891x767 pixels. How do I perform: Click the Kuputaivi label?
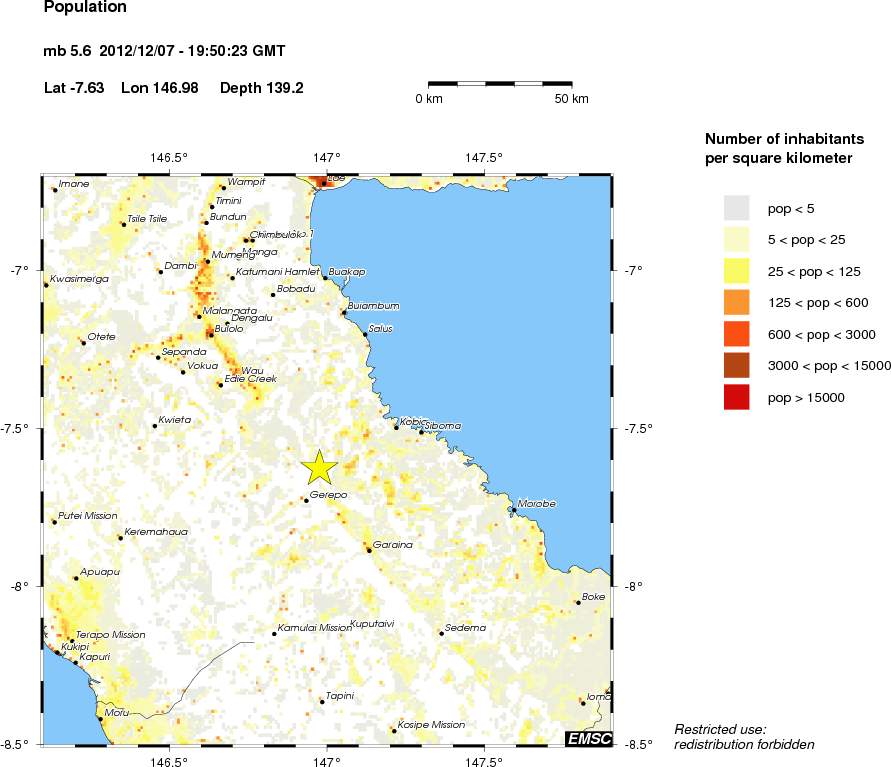pyautogui.click(x=372, y=624)
